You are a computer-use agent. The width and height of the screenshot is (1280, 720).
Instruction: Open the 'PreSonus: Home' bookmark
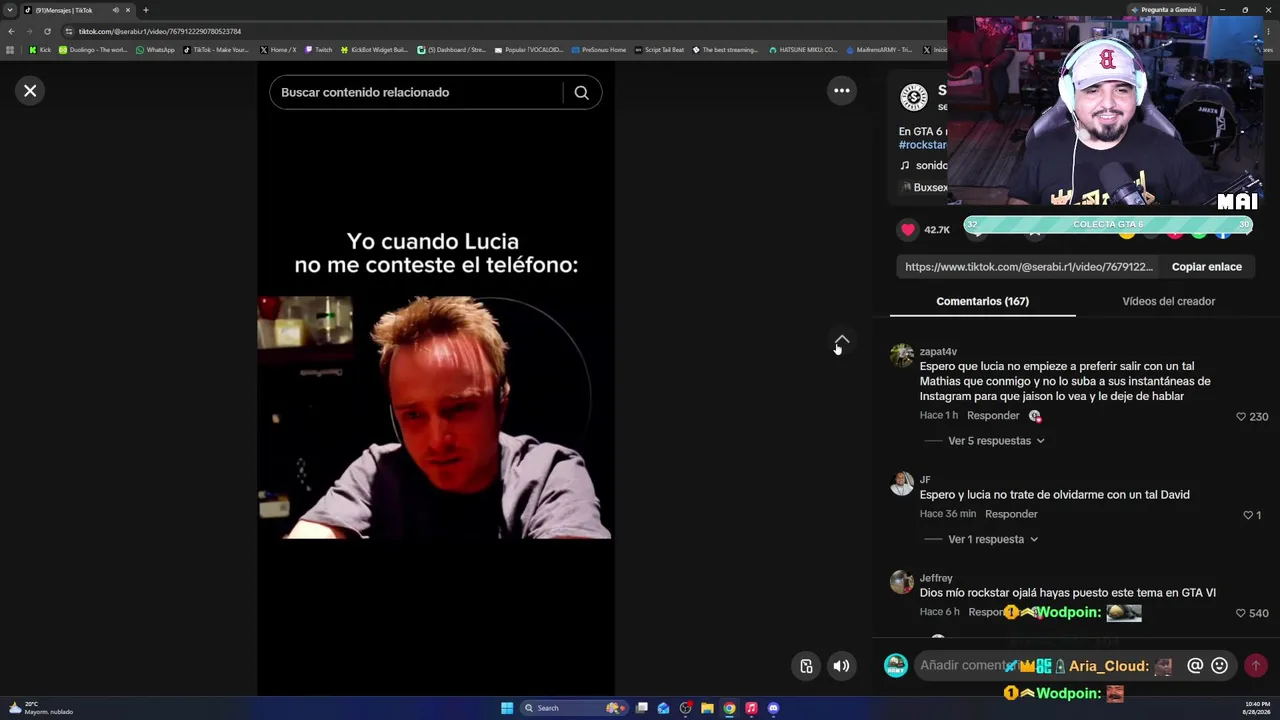[599, 50]
